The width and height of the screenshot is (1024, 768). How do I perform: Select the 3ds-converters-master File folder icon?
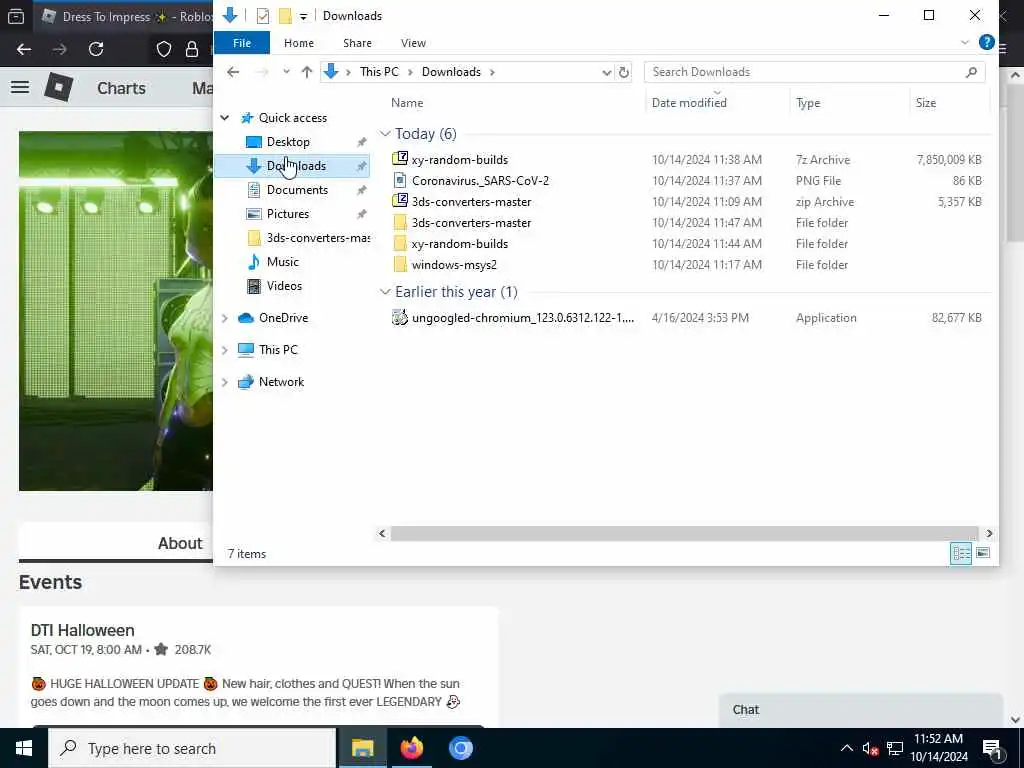(x=400, y=223)
